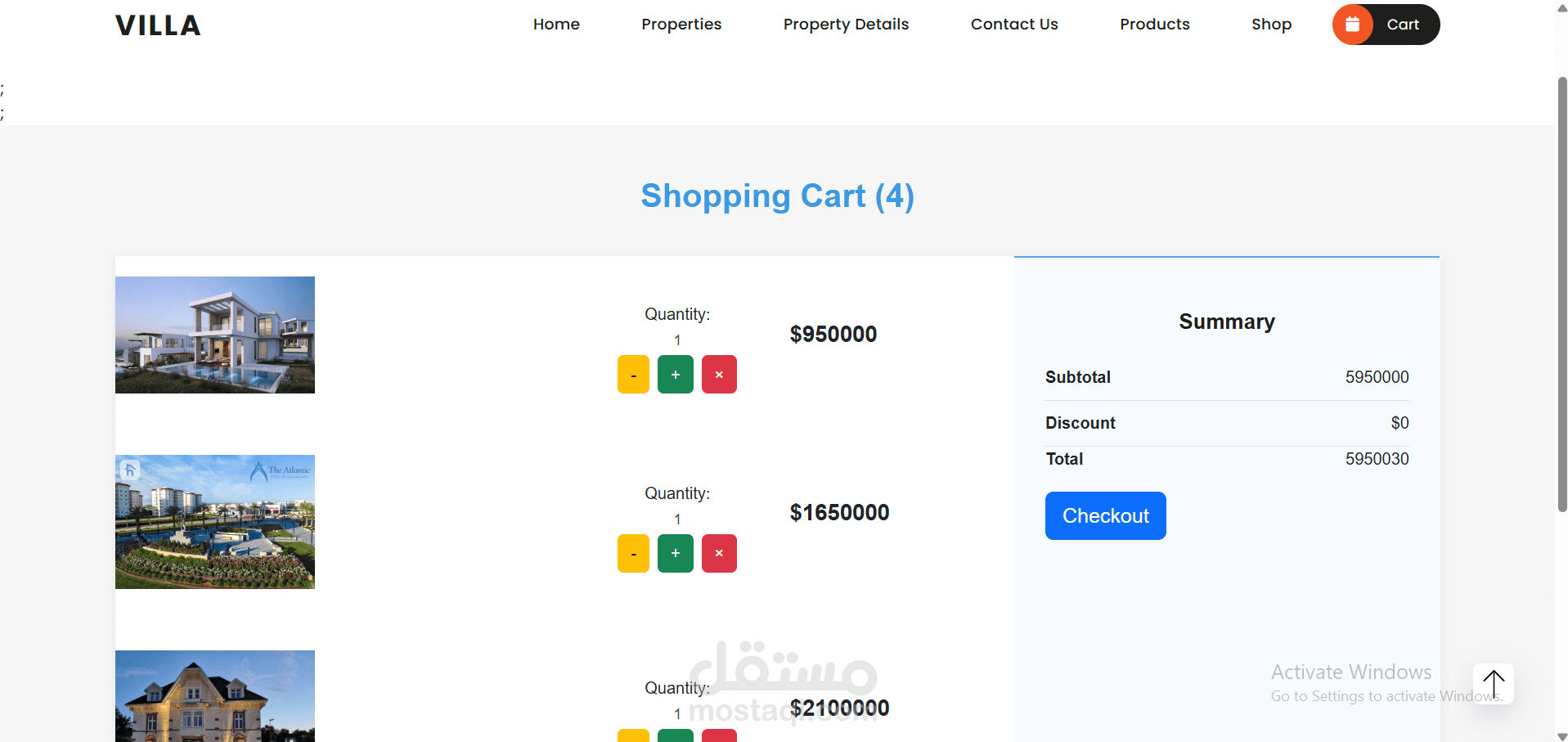Image resolution: width=1568 pixels, height=742 pixels.
Task: Click the page's vertical scrollbar thumb
Action: 1562,295
